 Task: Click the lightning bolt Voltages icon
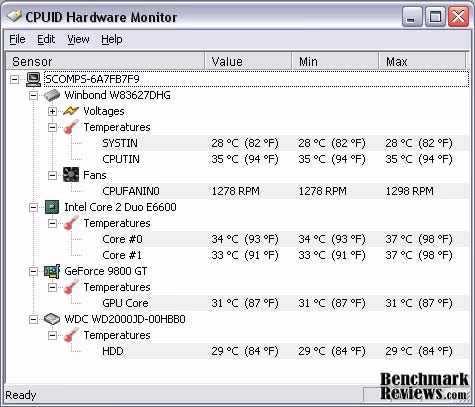coord(71,111)
